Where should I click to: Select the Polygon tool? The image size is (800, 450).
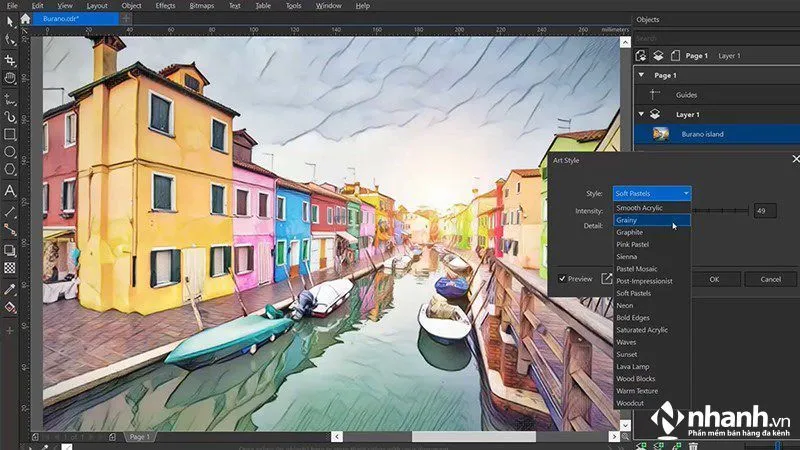click(x=10, y=169)
